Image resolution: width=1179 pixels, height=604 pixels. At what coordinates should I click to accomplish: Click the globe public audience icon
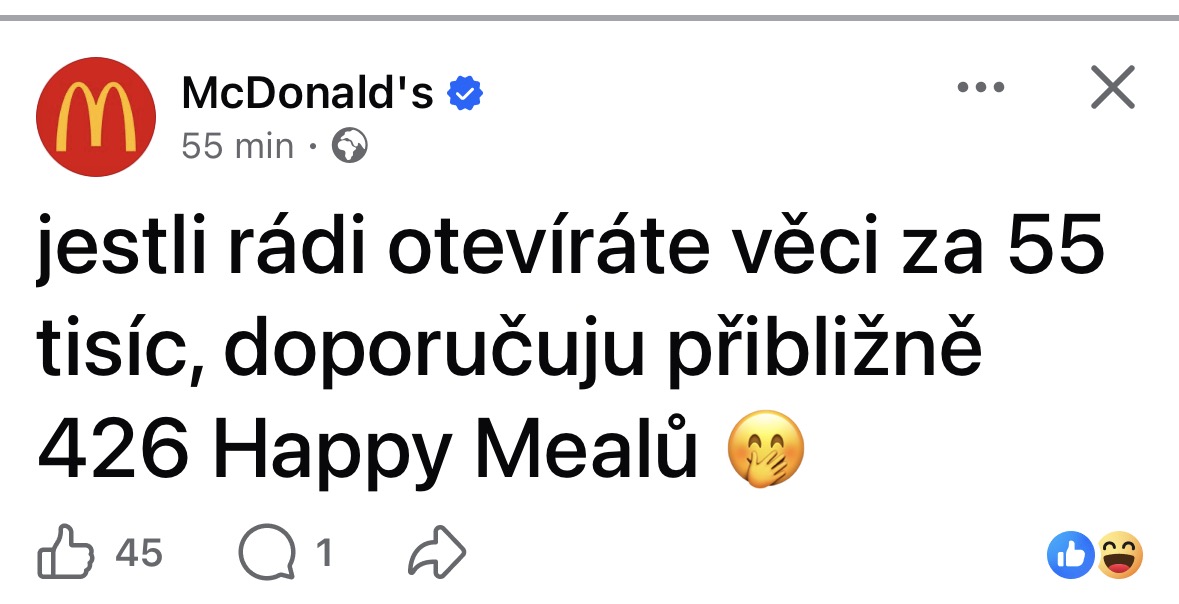click(x=350, y=145)
